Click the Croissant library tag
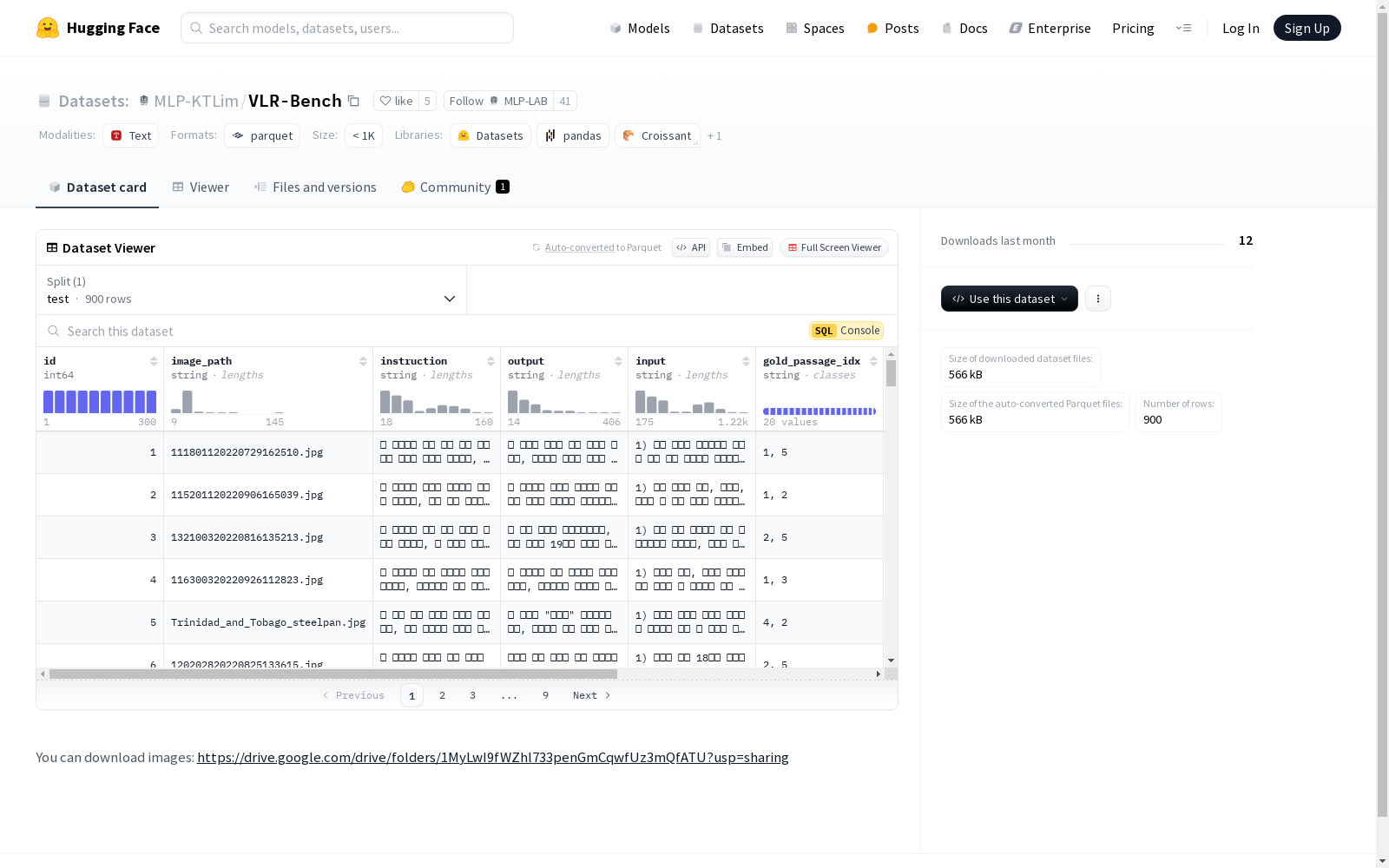 [657, 135]
